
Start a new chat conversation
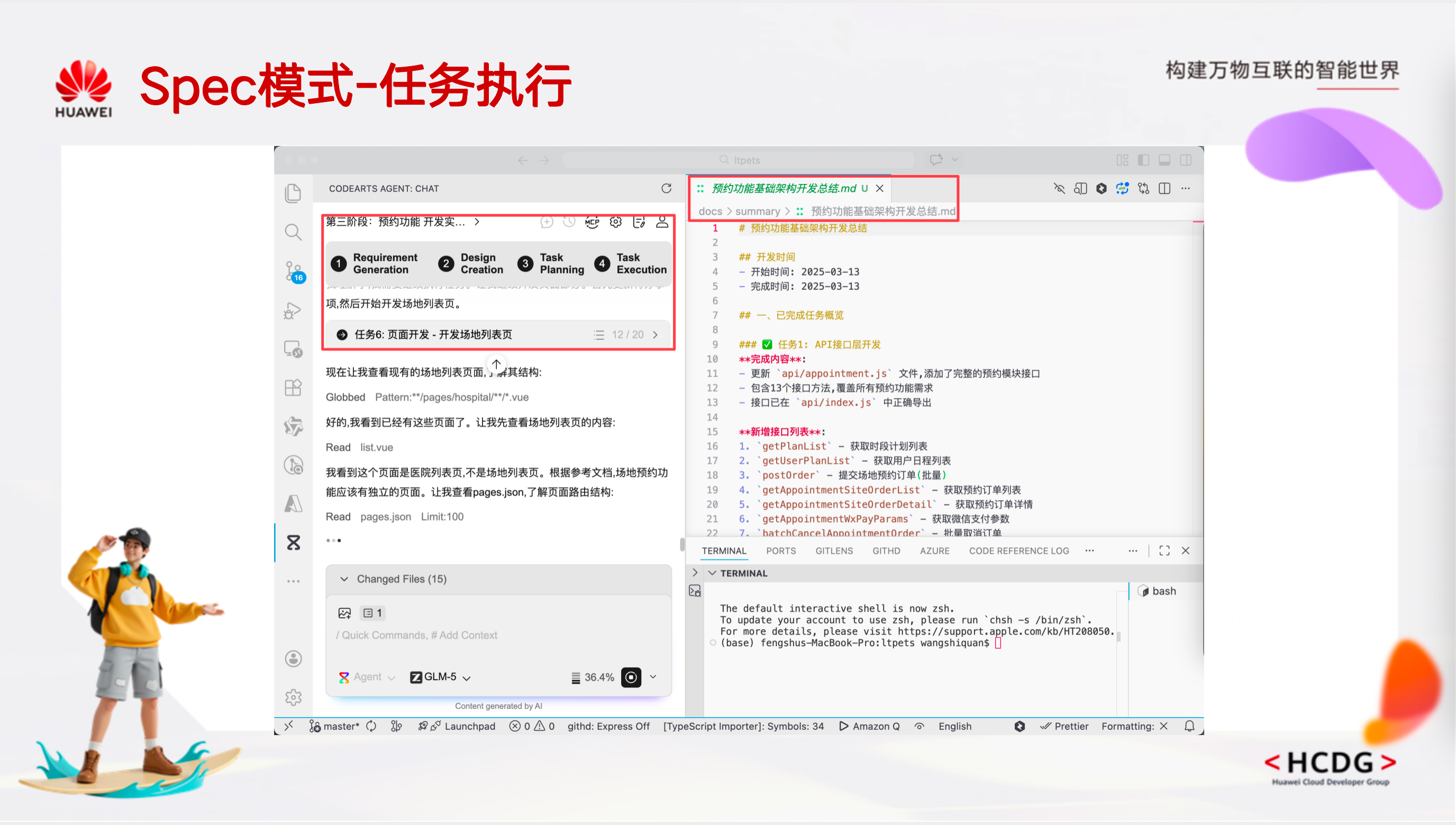coord(547,222)
